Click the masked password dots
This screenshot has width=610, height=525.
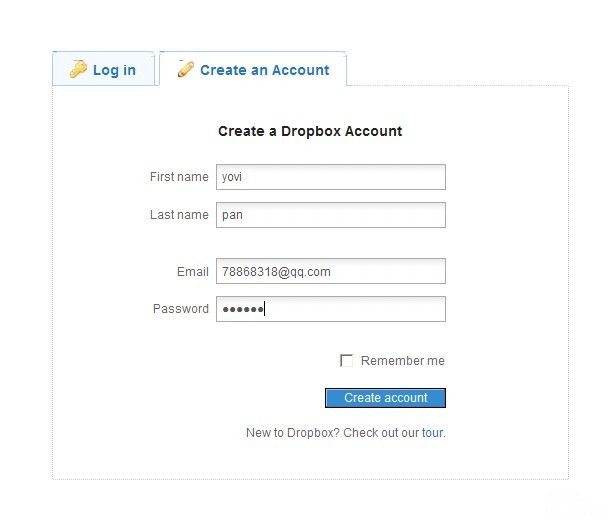(x=243, y=310)
